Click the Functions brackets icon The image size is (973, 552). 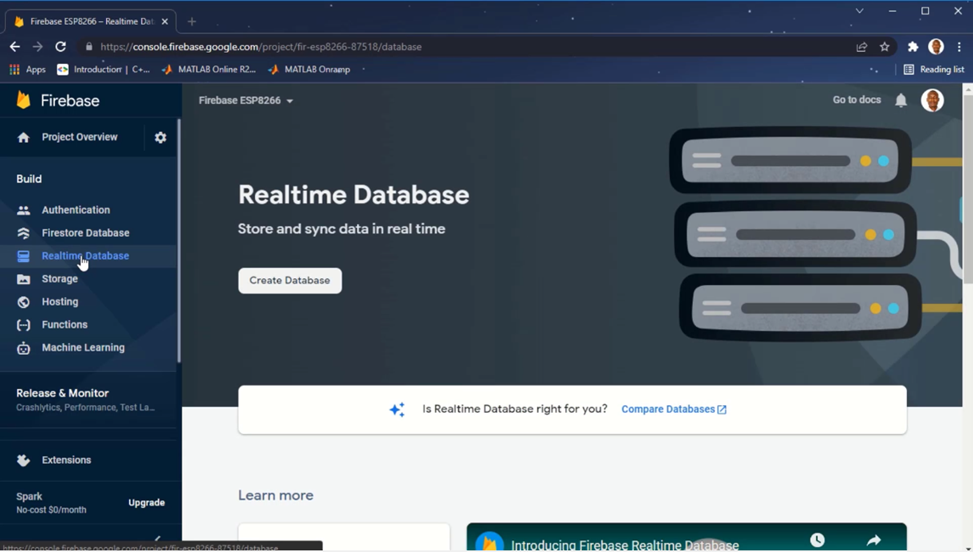pyautogui.click(x=24, y=325)
